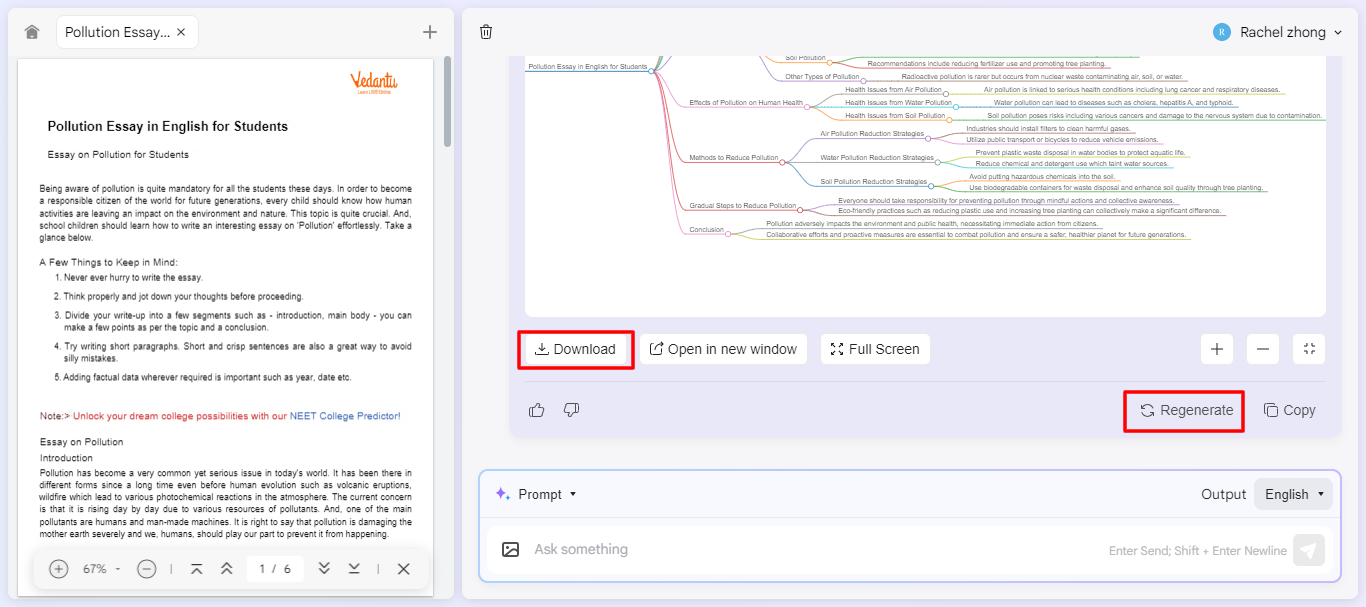
Task: Like the response with thumbs up
Action: click(537, 410)
